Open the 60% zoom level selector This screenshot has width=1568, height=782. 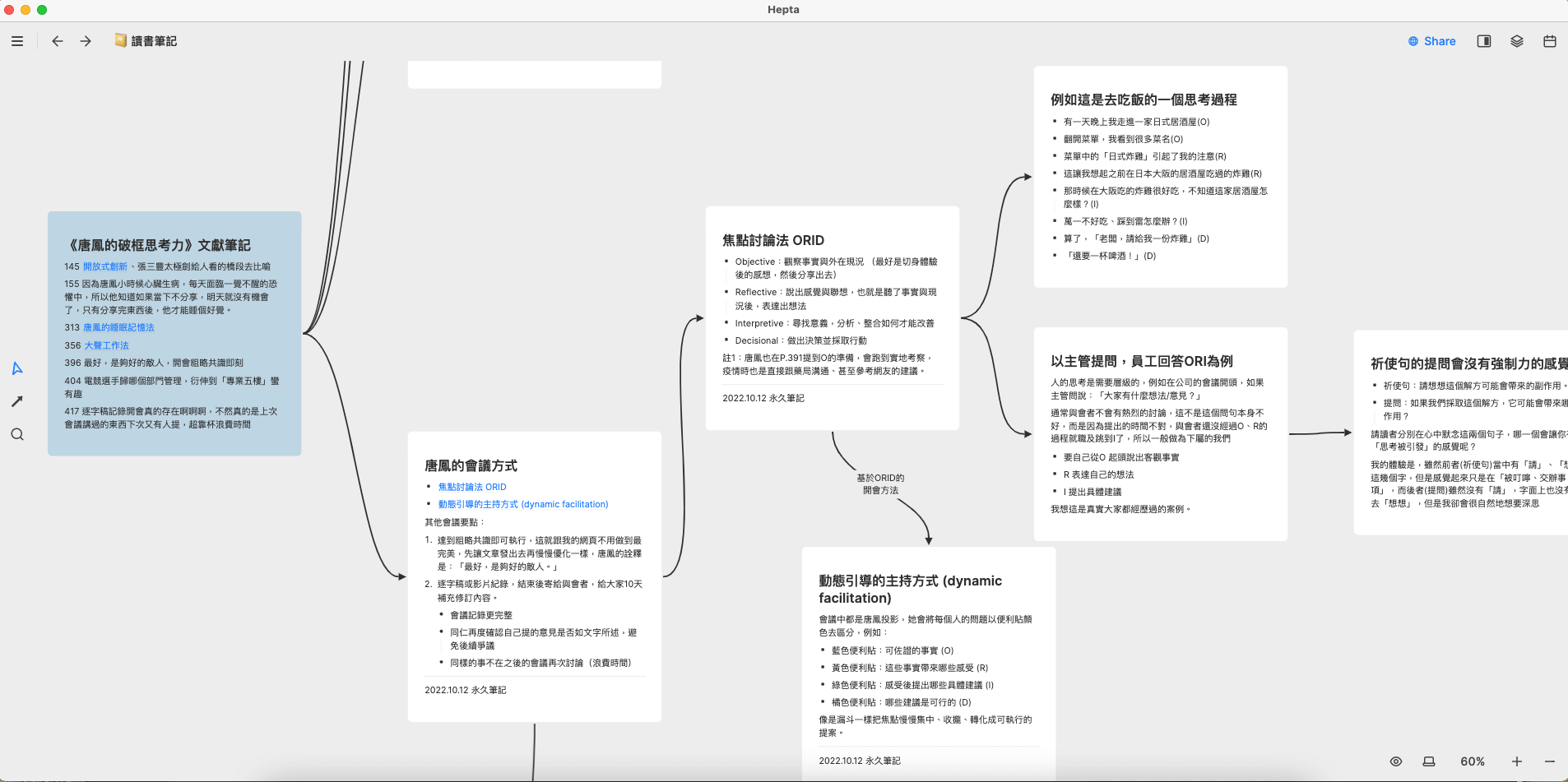[1472, 761]
